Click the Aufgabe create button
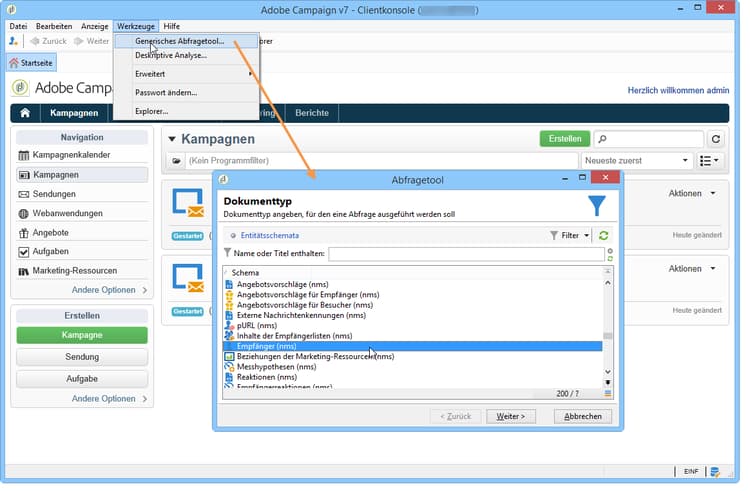This screenshot has width=750, height=491. (x=82, y=379)
